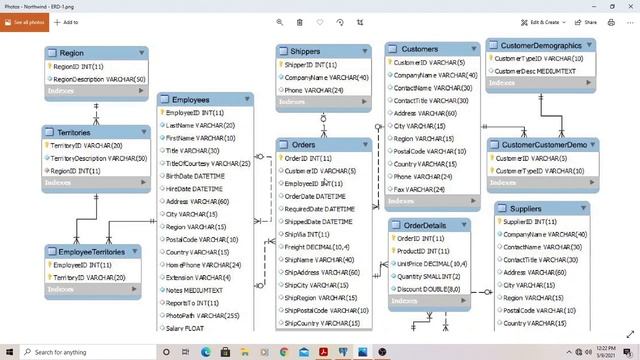
Task: Open the Windows Start menu
Action: pos(9,352)
